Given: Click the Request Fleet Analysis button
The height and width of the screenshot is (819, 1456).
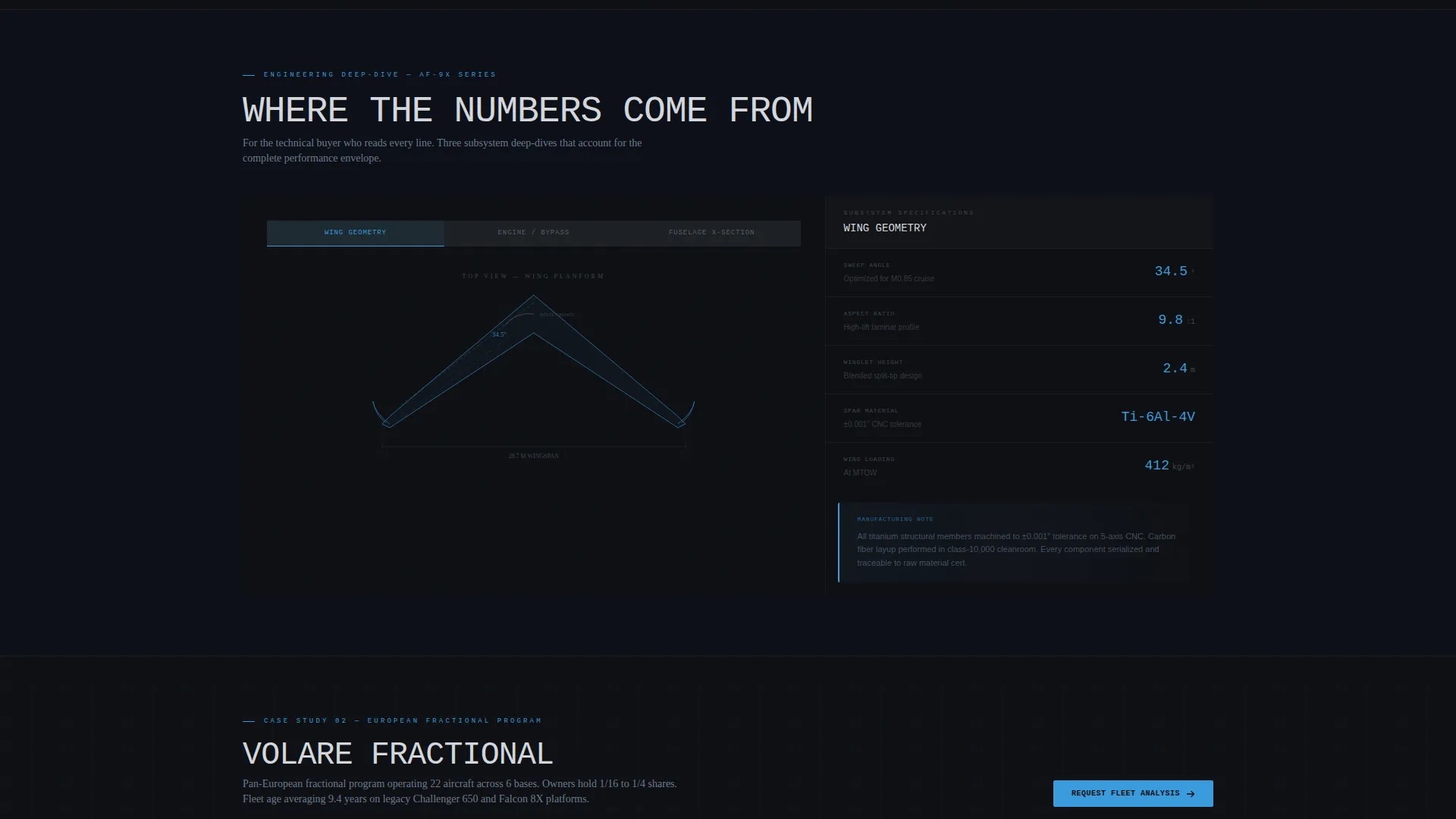Looking at the screenshot, I should [x=1133, y=793].
